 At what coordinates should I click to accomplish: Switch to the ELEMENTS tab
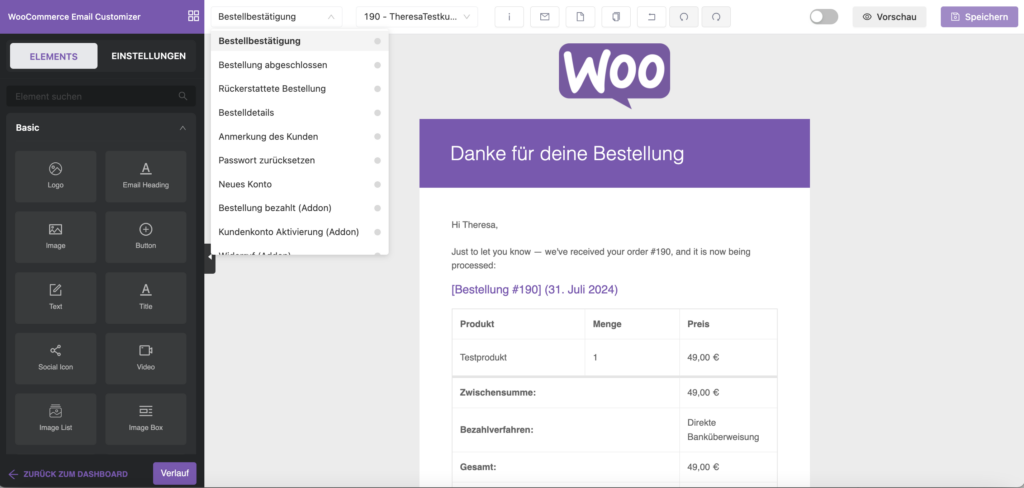tap(54, 56)
